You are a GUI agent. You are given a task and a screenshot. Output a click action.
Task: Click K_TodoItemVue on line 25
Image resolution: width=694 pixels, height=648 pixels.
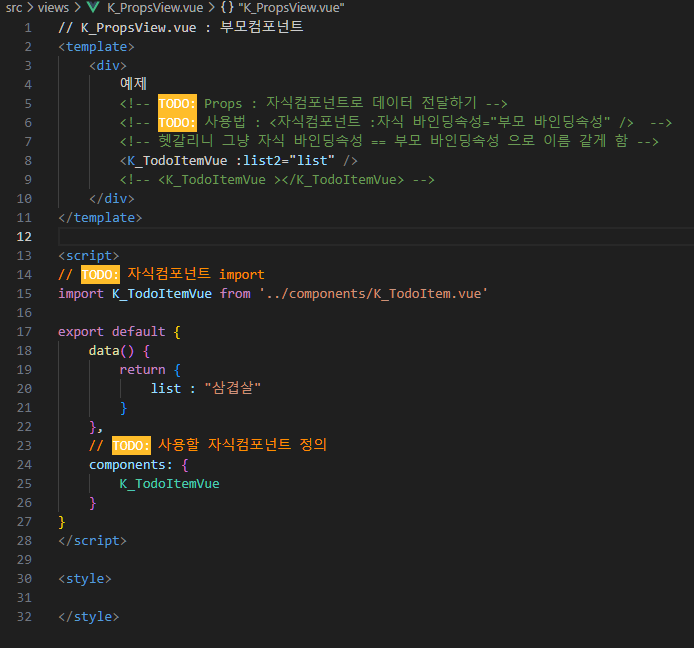point(170,484)
